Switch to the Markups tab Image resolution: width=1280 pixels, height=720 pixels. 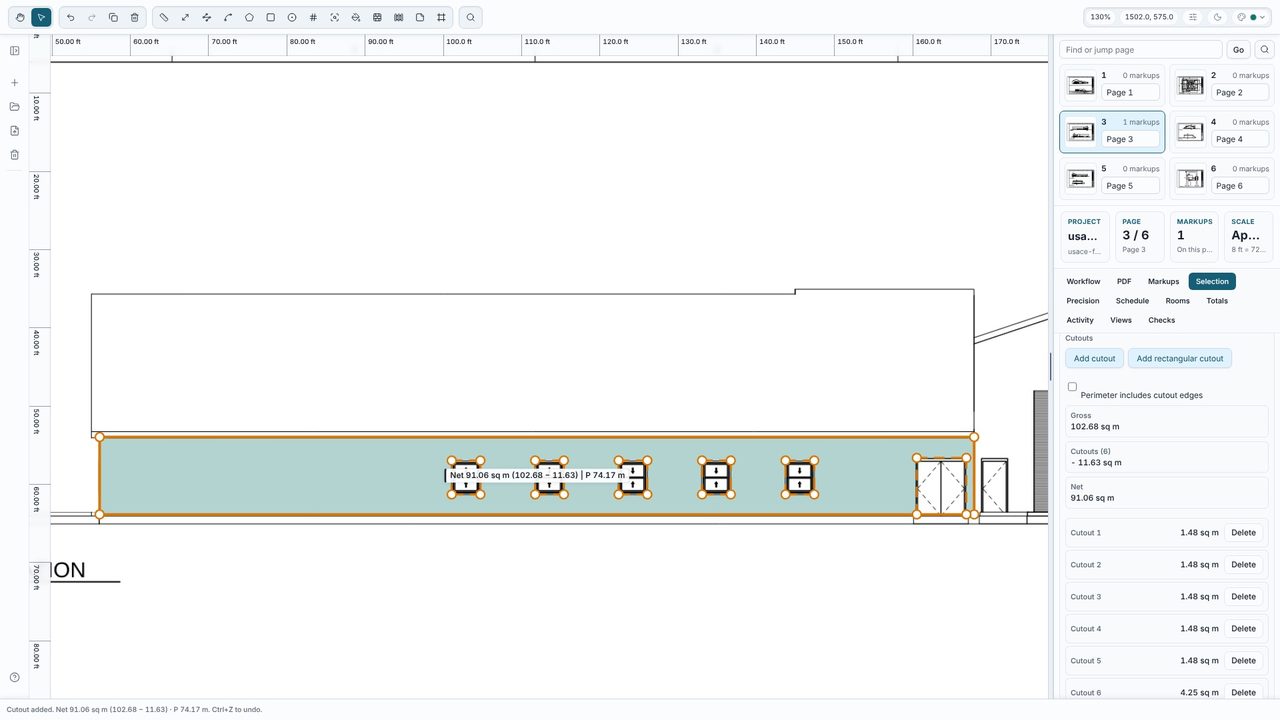pos(1163,281)
